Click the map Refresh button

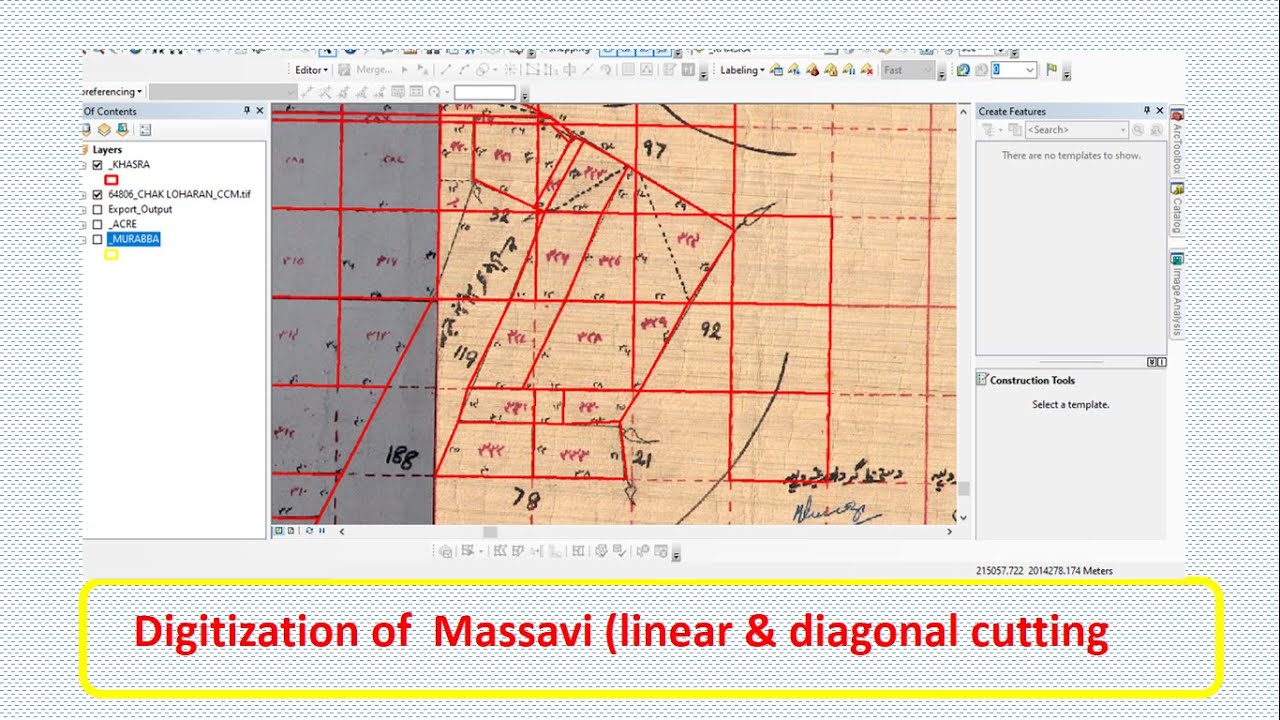click(x=308, y=531)
